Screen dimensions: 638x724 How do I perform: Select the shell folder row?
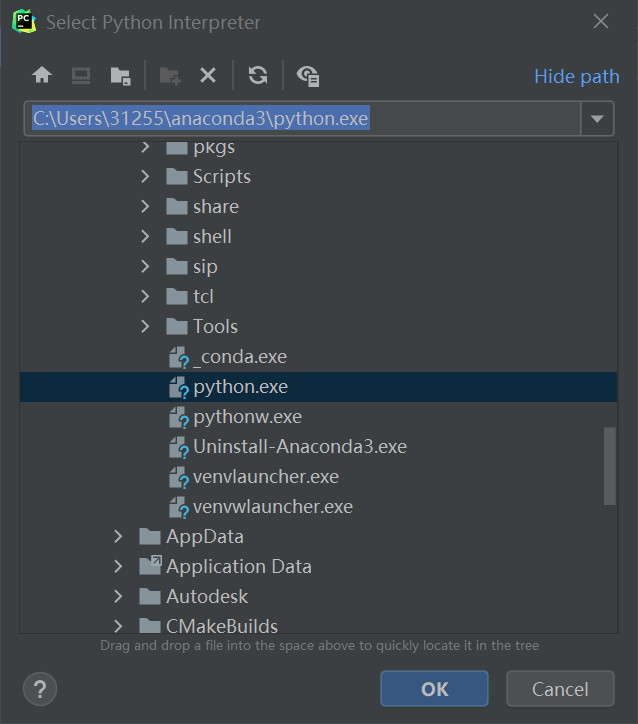pos(319,236)
